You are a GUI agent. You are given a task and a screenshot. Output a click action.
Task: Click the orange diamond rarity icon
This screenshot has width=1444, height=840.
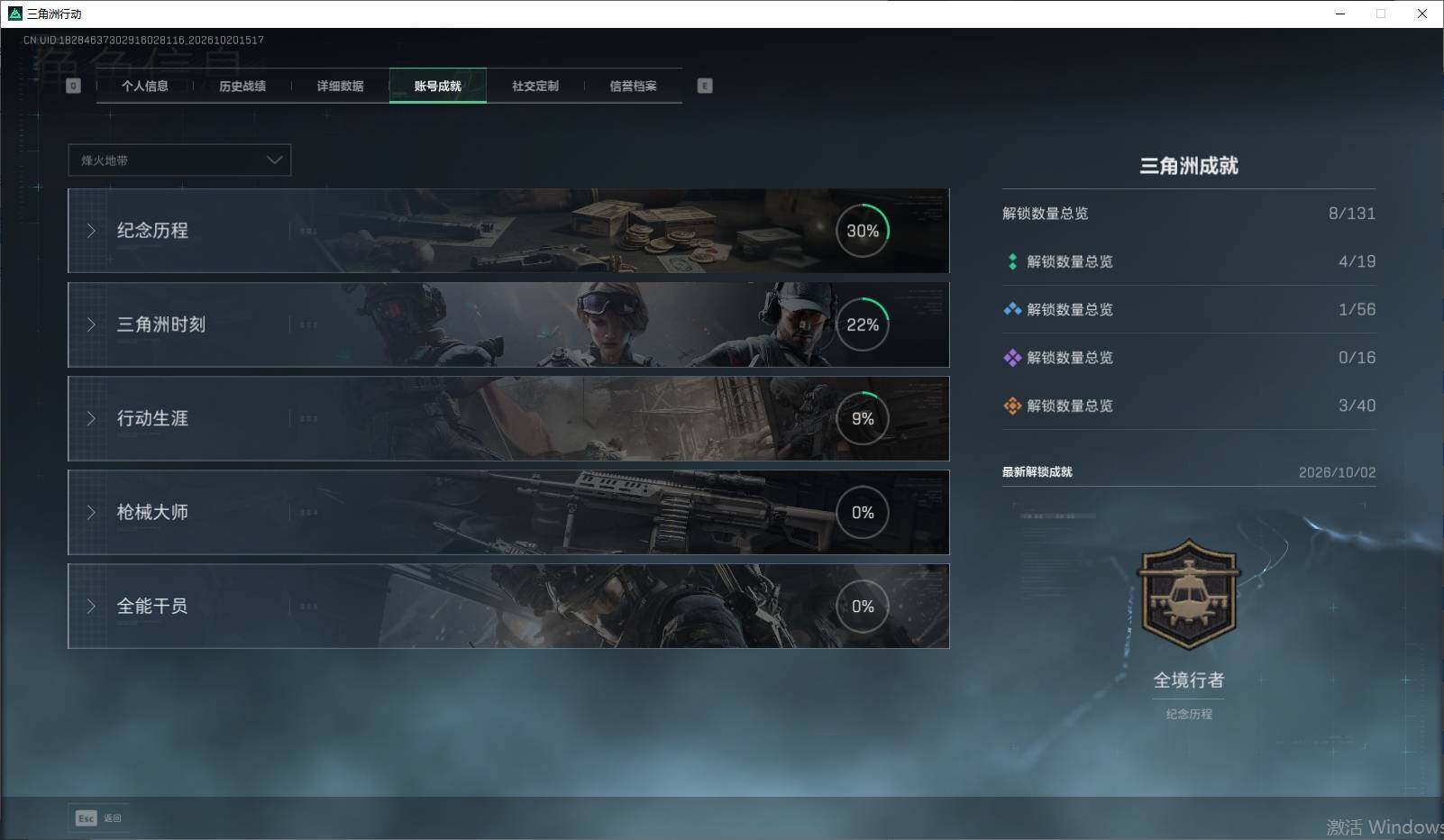pos(1012,406)
